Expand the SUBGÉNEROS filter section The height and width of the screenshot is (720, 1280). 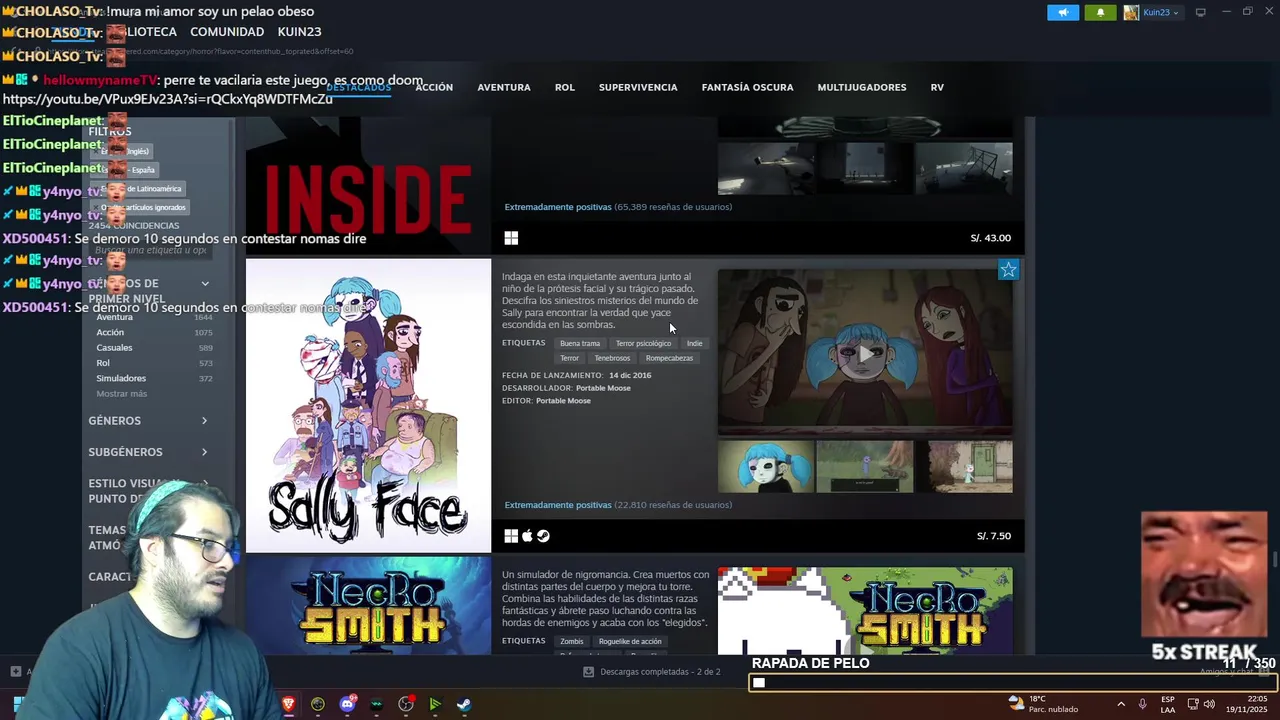click(148, 452)
